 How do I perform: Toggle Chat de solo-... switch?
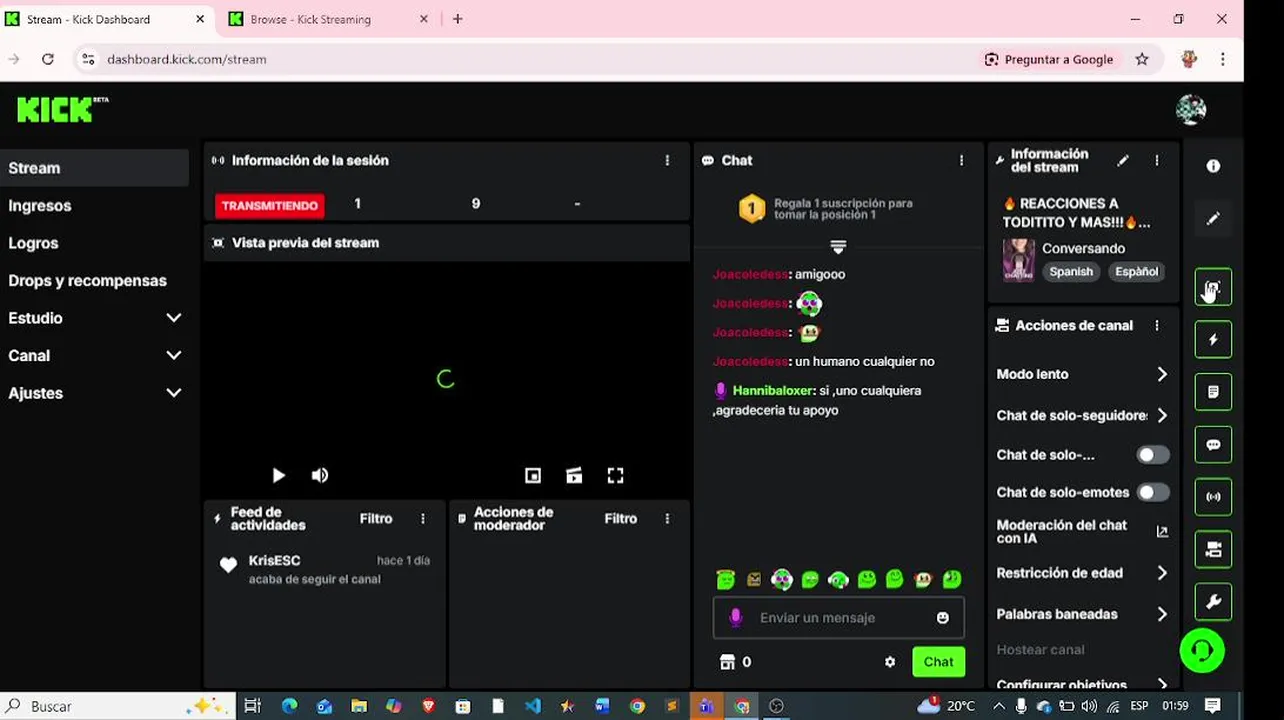pyautogui.click(x=1152, y=455)
